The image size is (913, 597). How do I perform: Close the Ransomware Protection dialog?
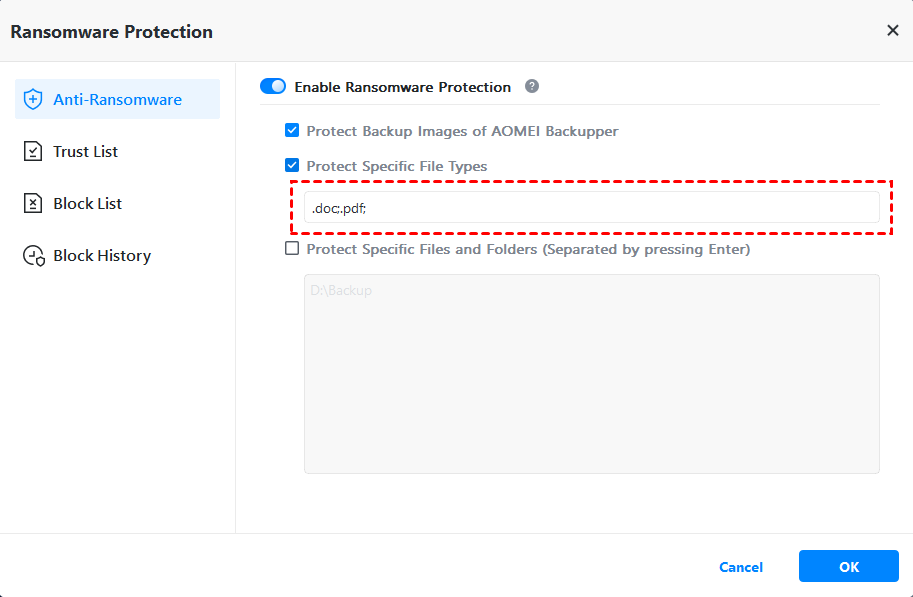(x=893, y=31)
